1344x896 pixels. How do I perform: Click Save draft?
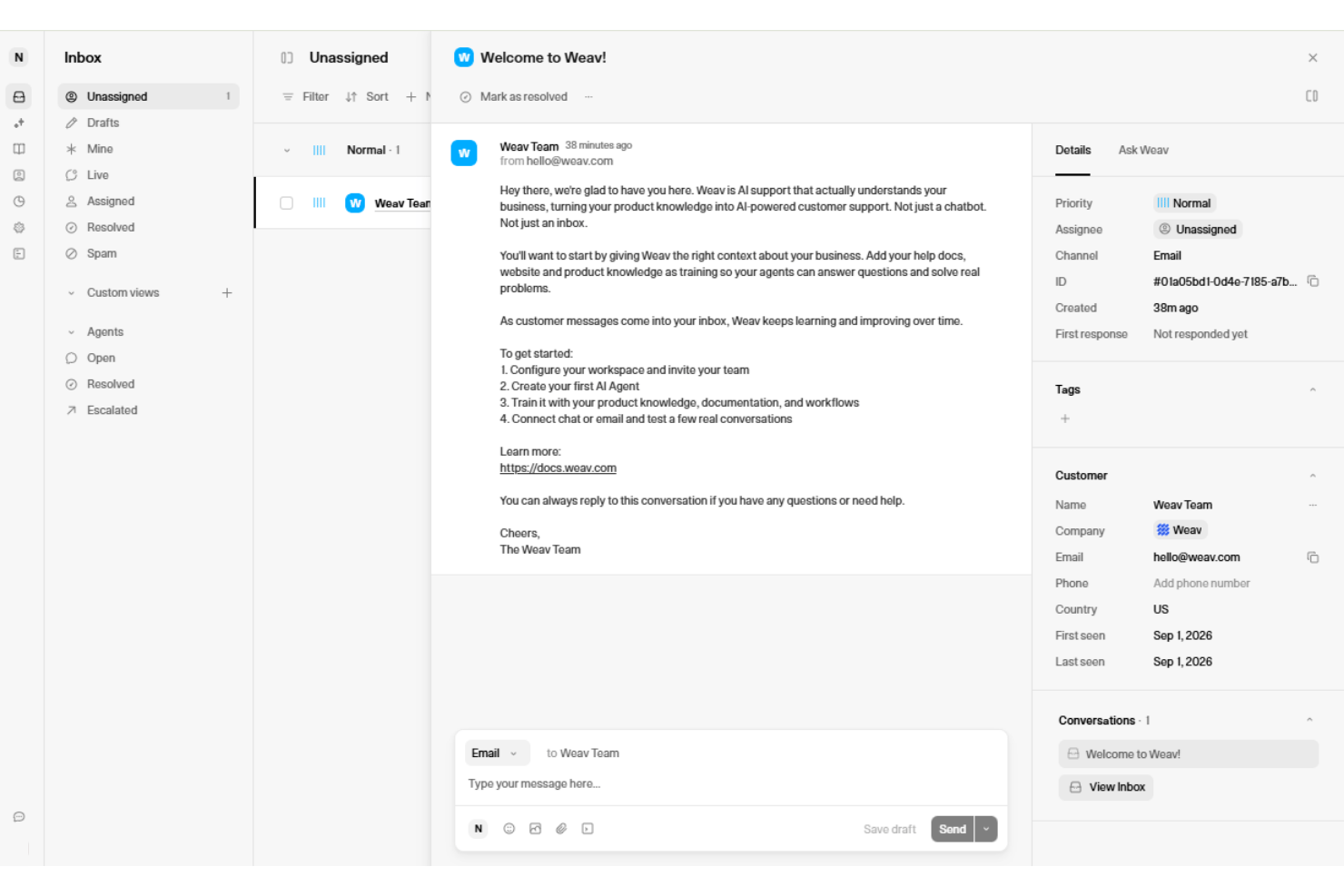pos(889,829)
